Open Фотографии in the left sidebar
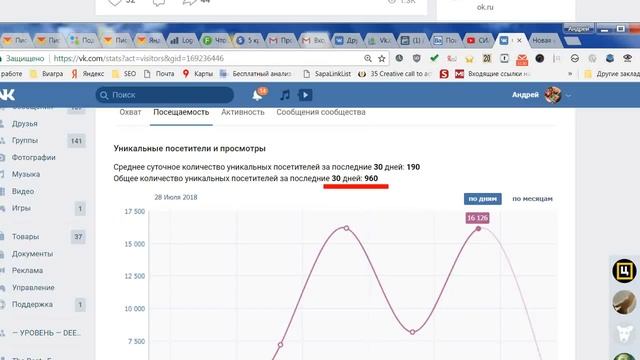 point(33,158)
